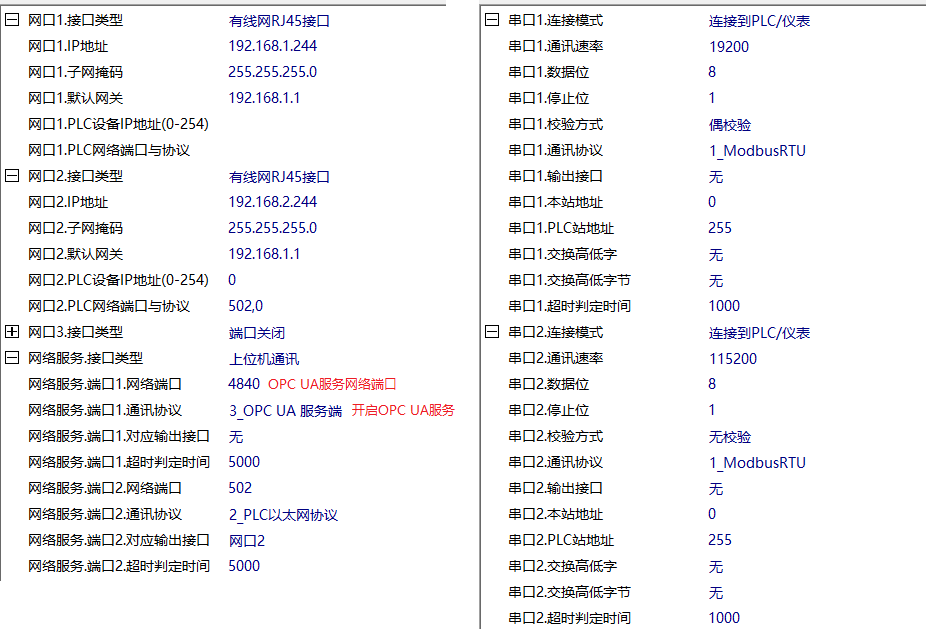Select the 网口2 IP address value 192.168.2.244
This screenshot has height=629, width=927.
pos(273,202)
